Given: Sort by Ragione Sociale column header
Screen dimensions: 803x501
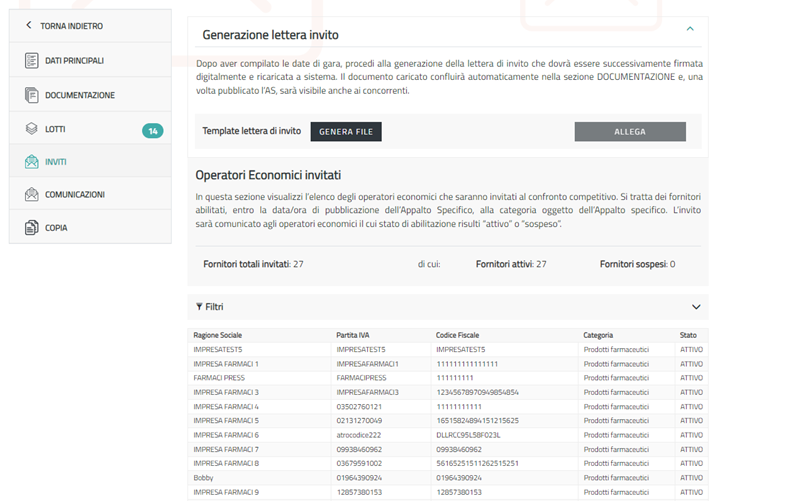Looking at the screenshot, I should (x=218, y=335).
